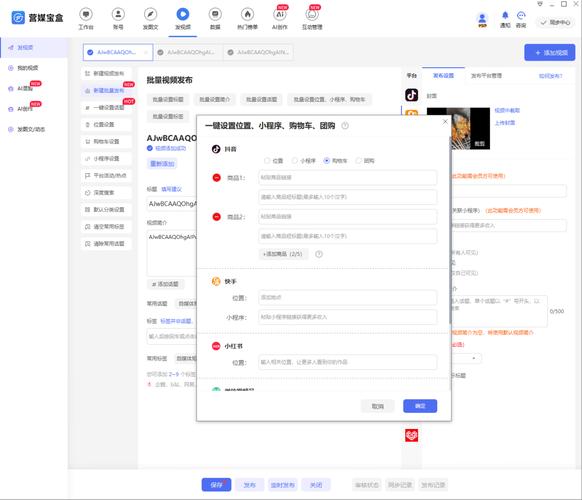Image resolution: width=582 pixels, height=500 pixels.
Task: Click 添加商品 (2/5) button
Action: [x=283, y=254]
